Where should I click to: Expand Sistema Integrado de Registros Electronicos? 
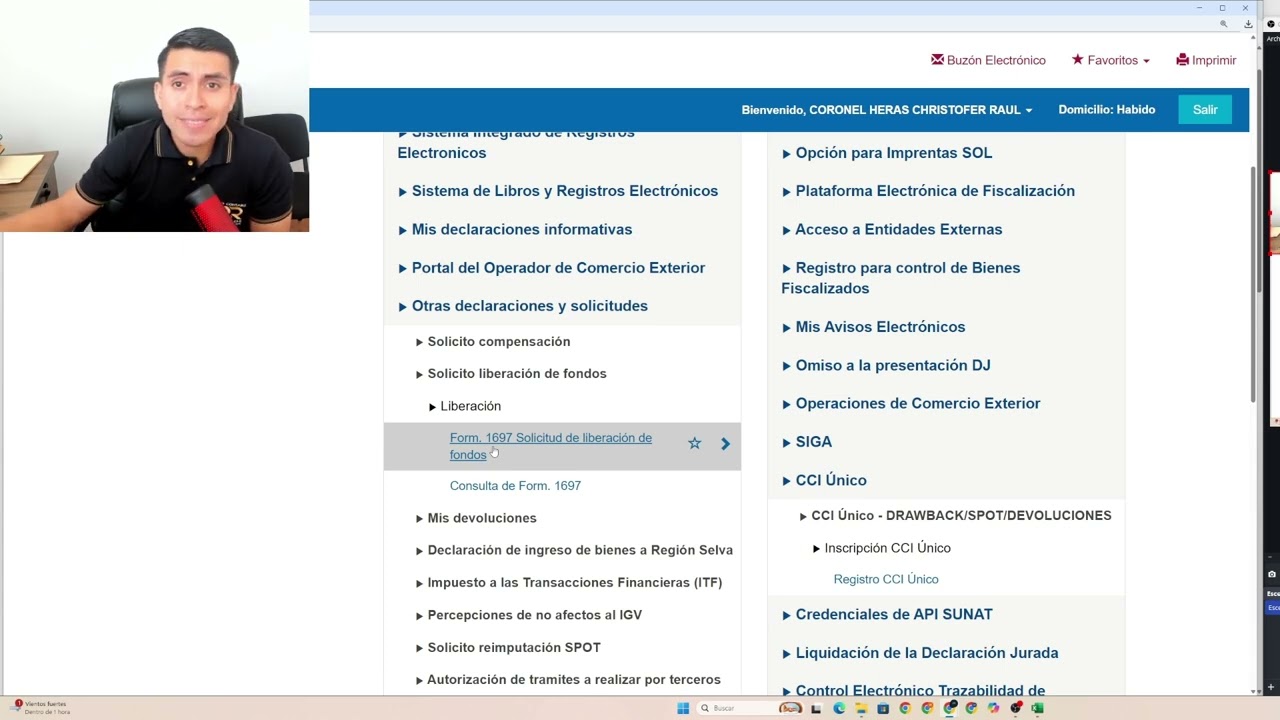tap(516, 143)
